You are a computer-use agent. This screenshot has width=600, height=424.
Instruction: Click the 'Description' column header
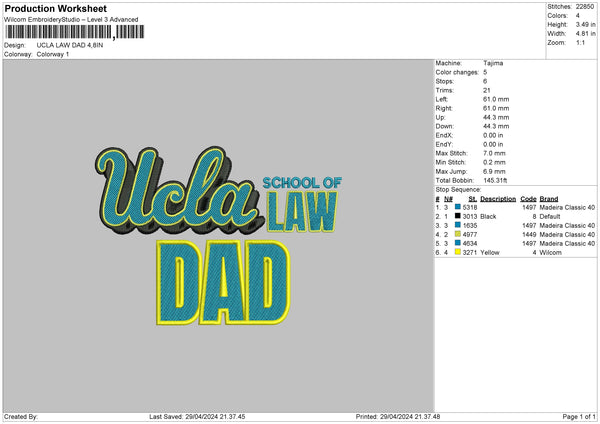point(498,199)
